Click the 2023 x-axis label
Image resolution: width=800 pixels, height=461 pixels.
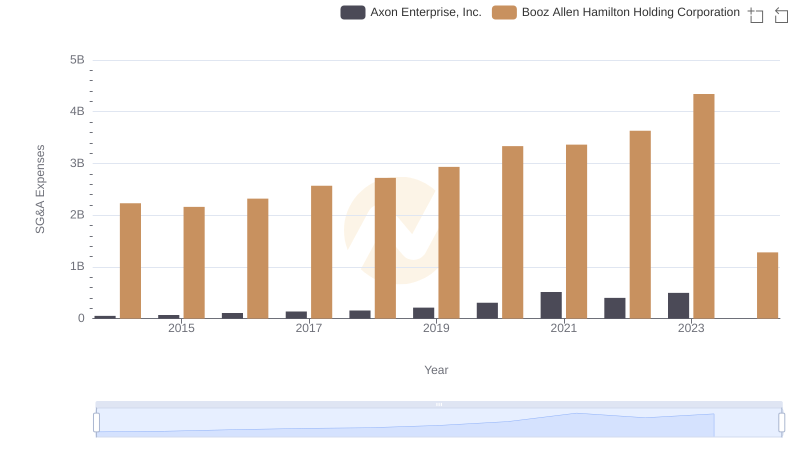tap(691, 328)
